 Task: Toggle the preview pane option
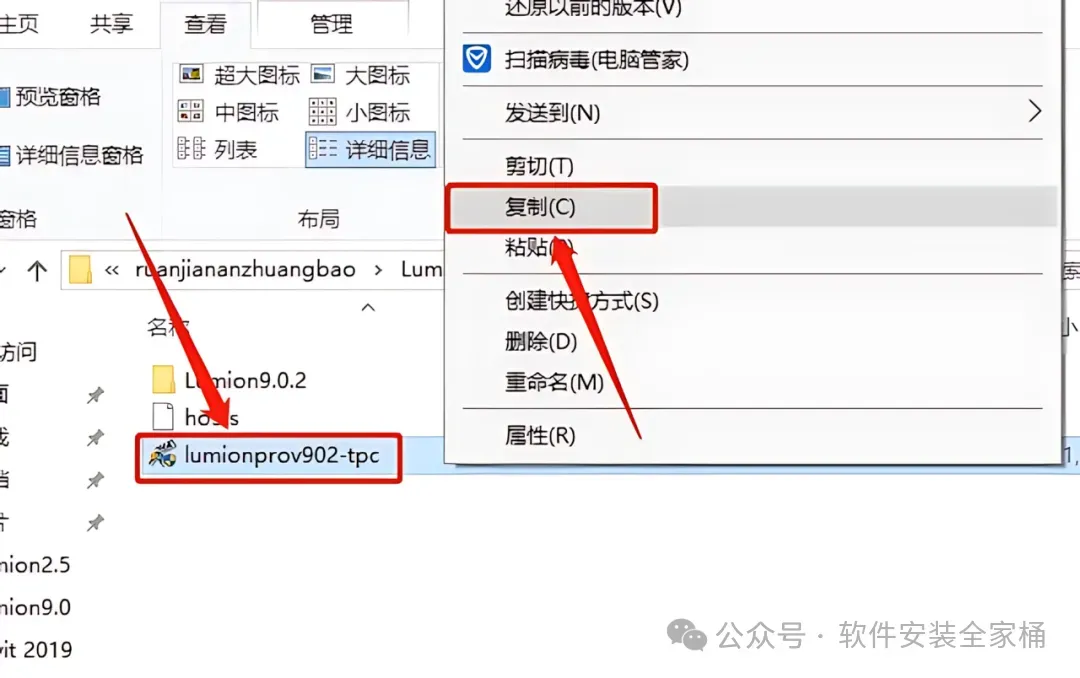pyautogui.click(x=50, y=96)
